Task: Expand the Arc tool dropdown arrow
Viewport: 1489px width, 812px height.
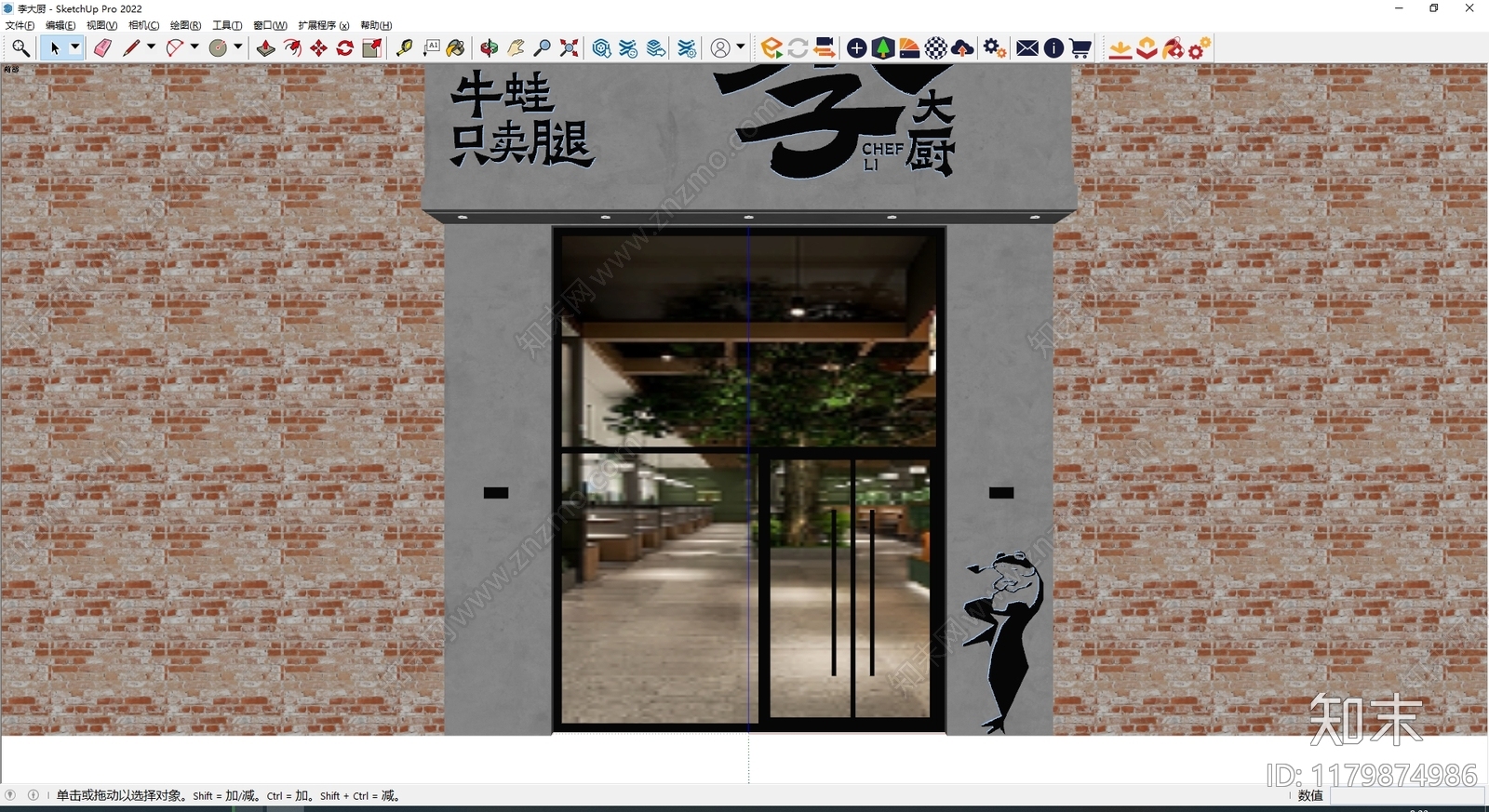Action: [195, 47]
